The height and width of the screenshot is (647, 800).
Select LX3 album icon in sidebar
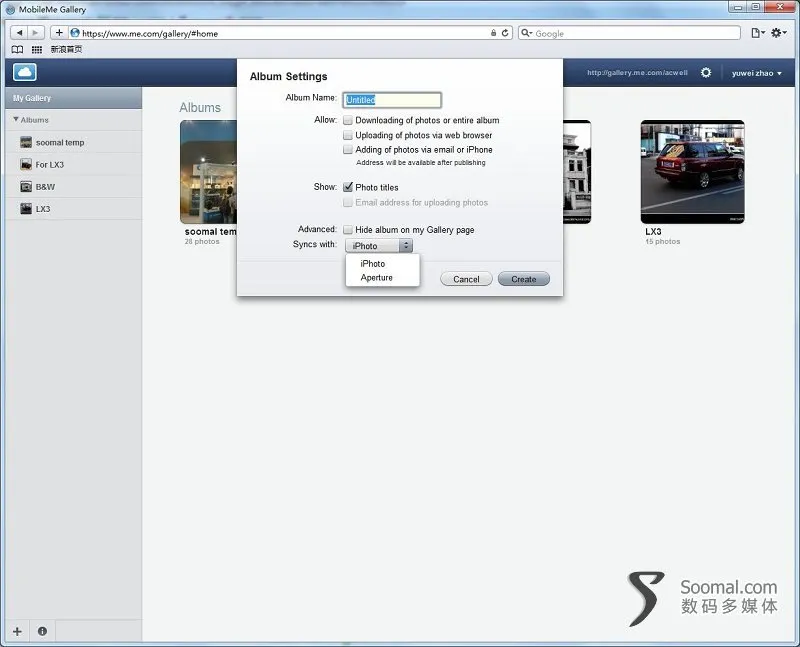26,209
